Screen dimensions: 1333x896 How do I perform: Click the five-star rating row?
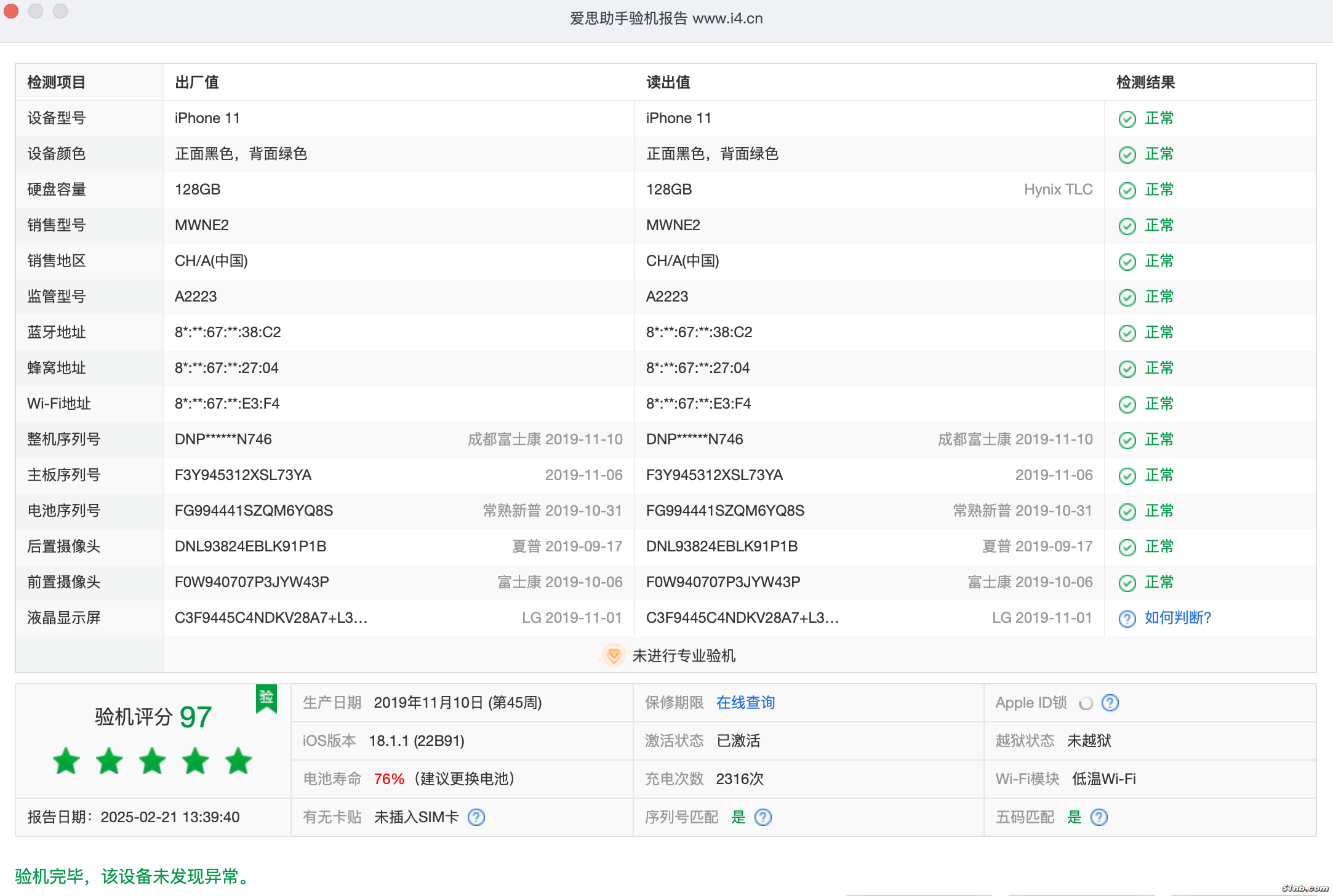(153, 761)
